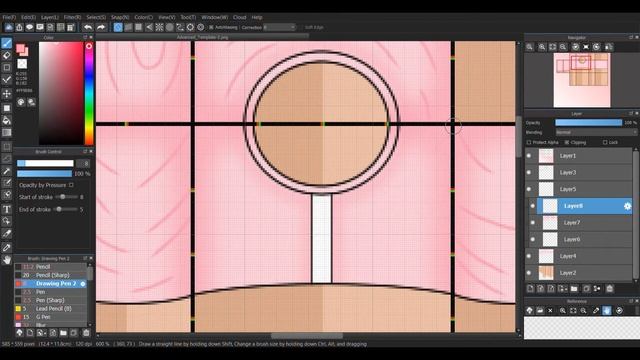Select Layer5 in the layer list
Viewport: 640px width, 360px height.
pos(579,189)
